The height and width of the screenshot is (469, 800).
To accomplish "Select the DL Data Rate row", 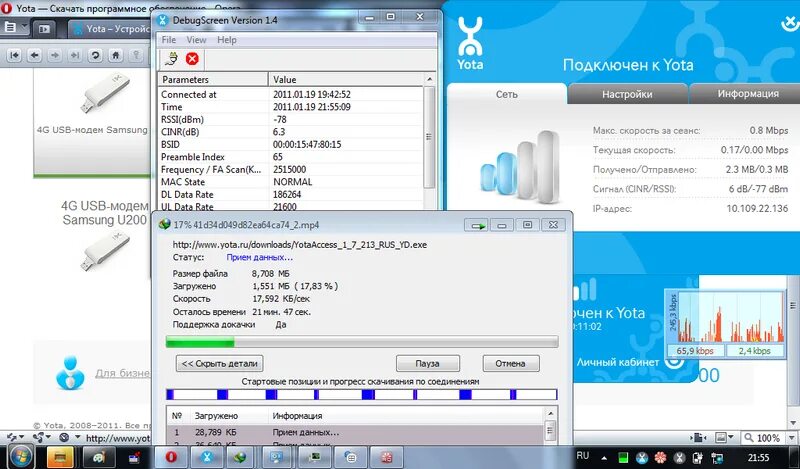I will pos(291,194).
